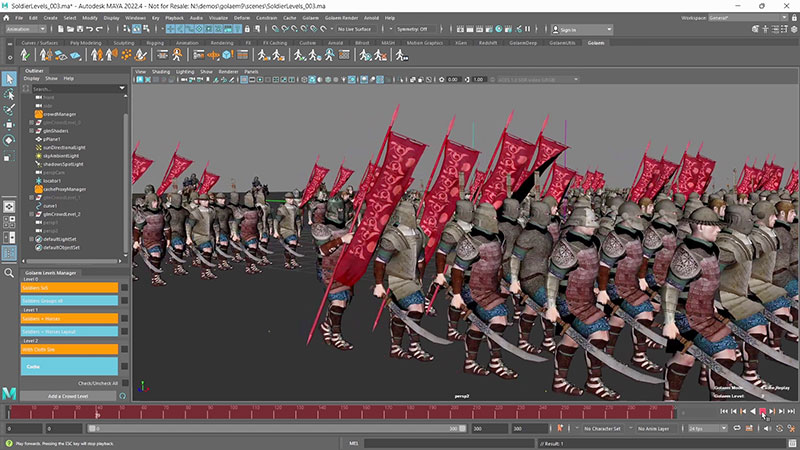Screen dimensions: 800x450
Task: Click the search magnifier icon in left toolbox
Action: pos(10,272)
